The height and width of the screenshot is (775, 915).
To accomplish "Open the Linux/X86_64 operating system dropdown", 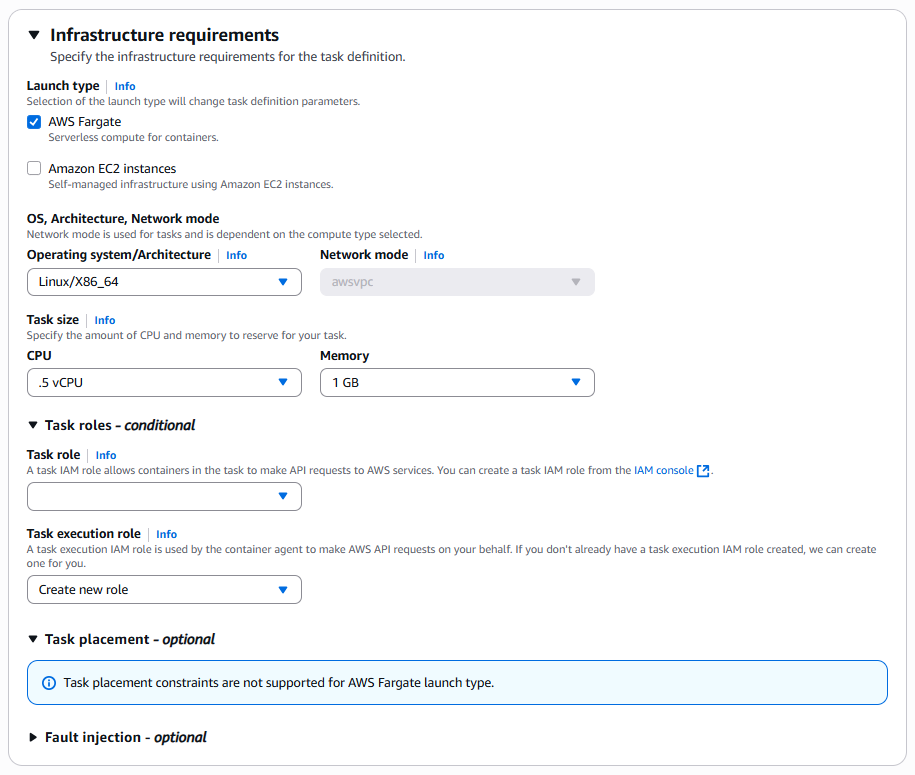I will (x=164, y=282).
